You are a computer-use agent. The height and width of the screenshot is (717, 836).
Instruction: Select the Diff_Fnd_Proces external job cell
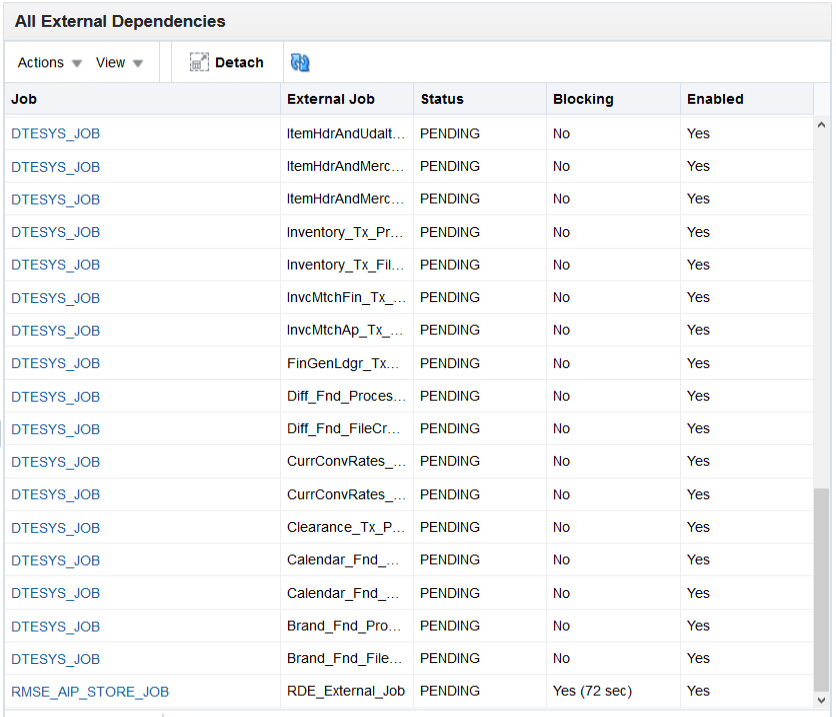(347, 396)
